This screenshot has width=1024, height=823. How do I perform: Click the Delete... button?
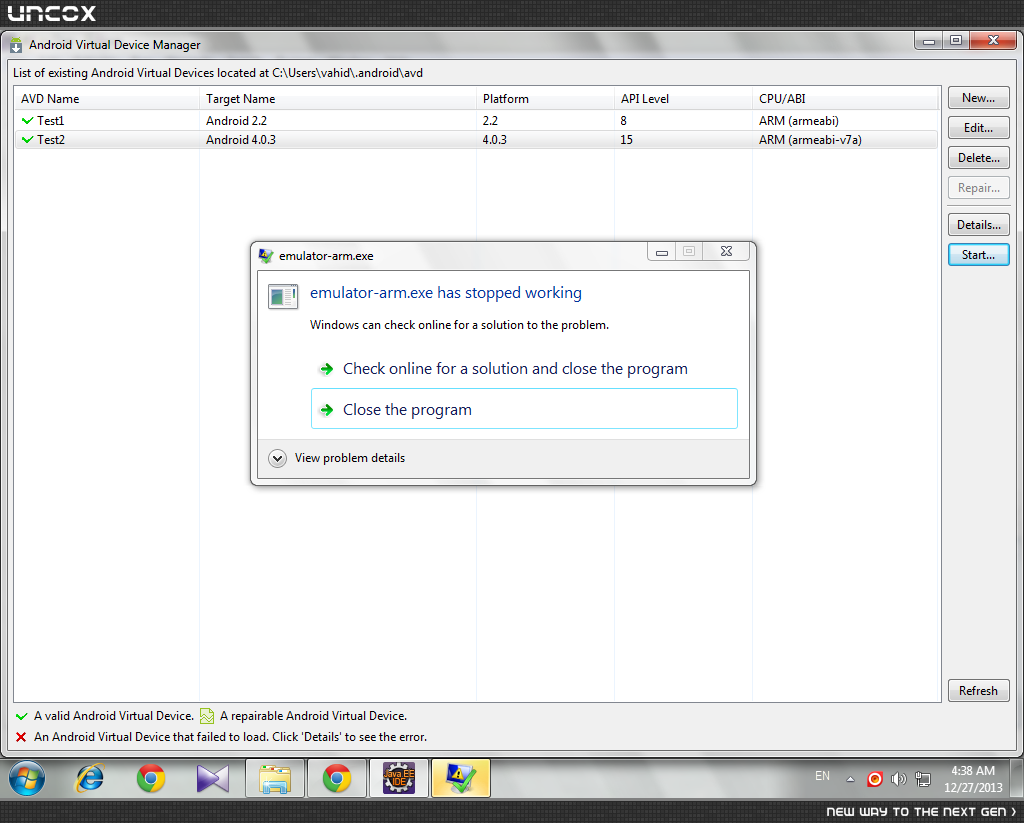point(978,158)
